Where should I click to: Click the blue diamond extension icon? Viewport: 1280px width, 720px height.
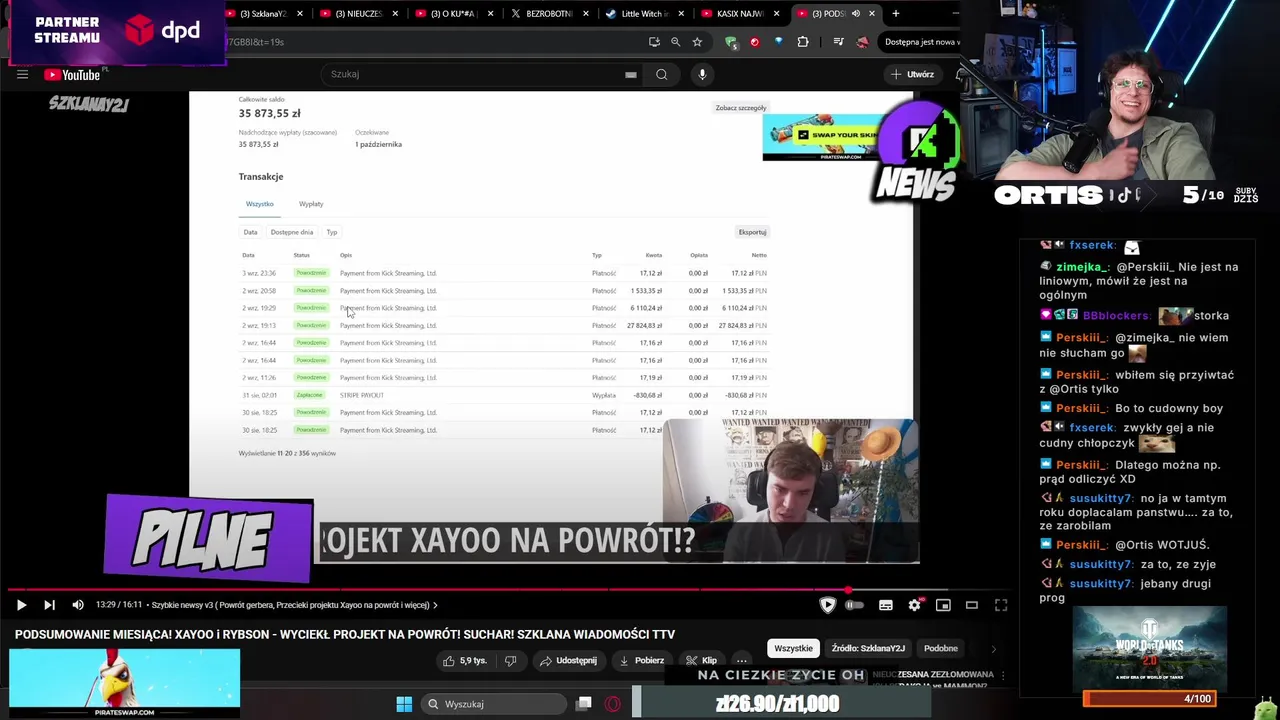[778, 42]
